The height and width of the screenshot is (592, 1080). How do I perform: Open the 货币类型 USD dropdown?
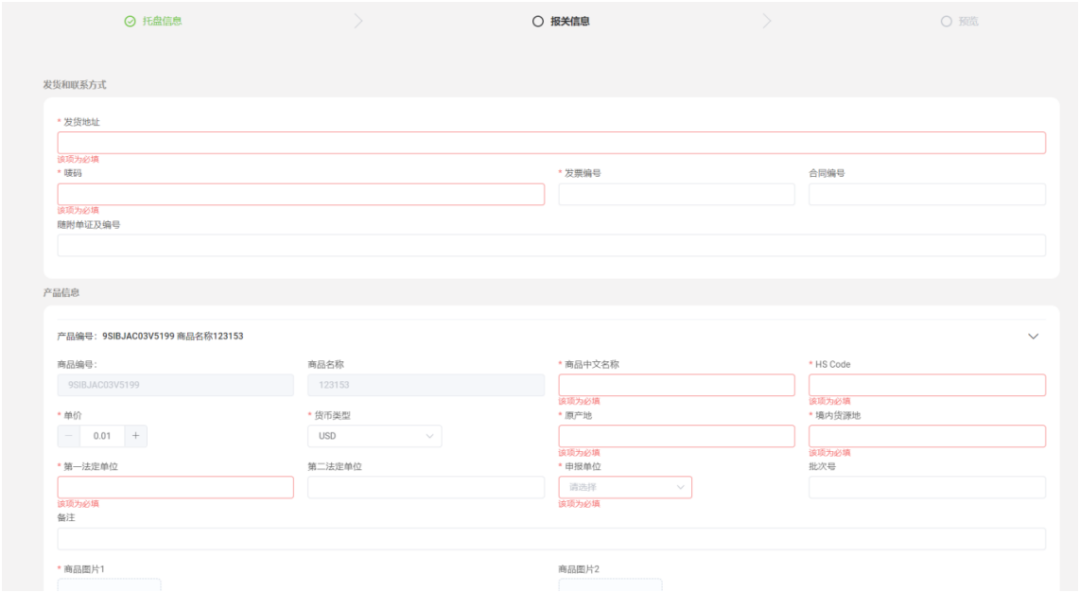click(x=374, y=436)
